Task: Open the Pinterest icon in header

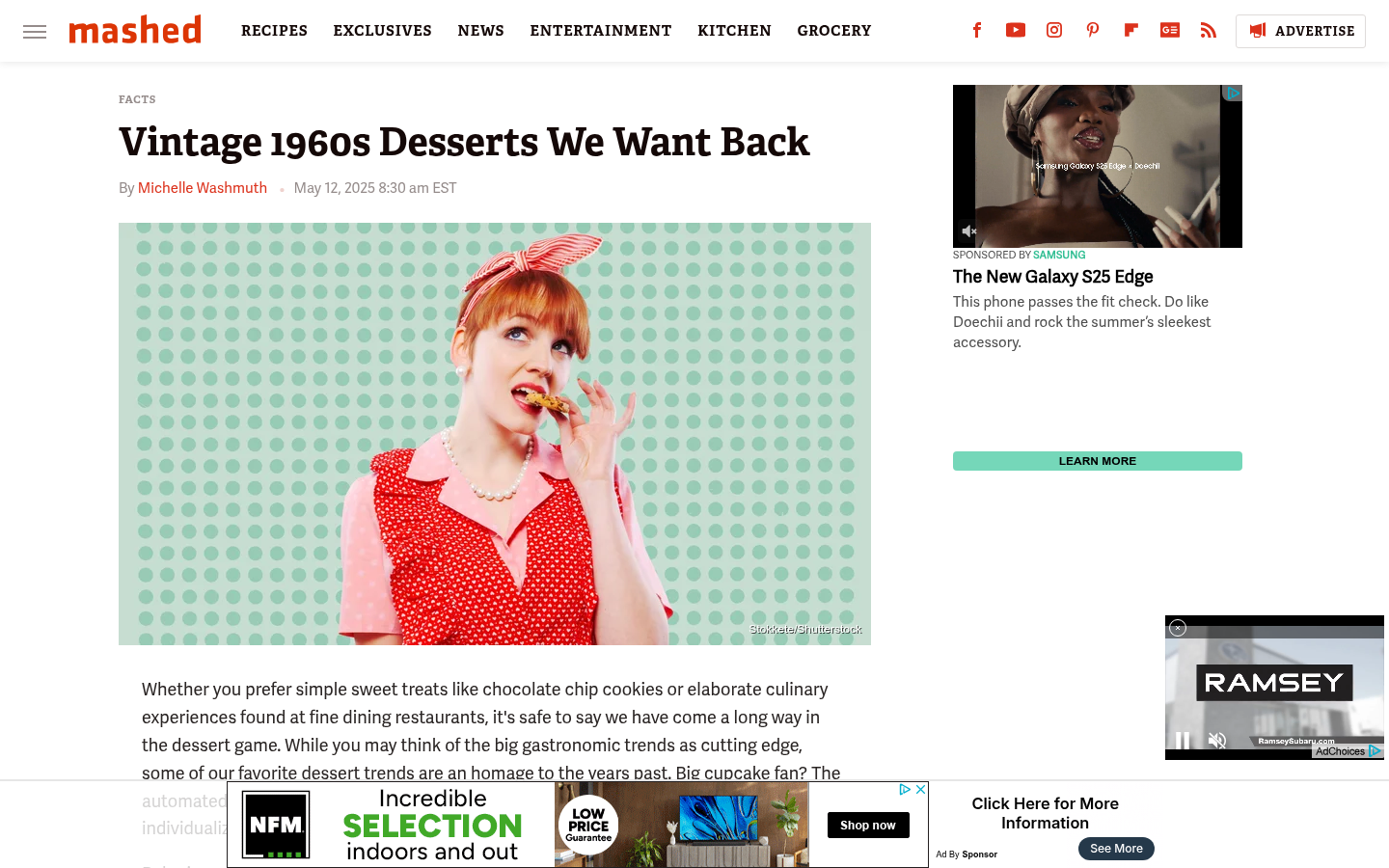Action: 1093,30
